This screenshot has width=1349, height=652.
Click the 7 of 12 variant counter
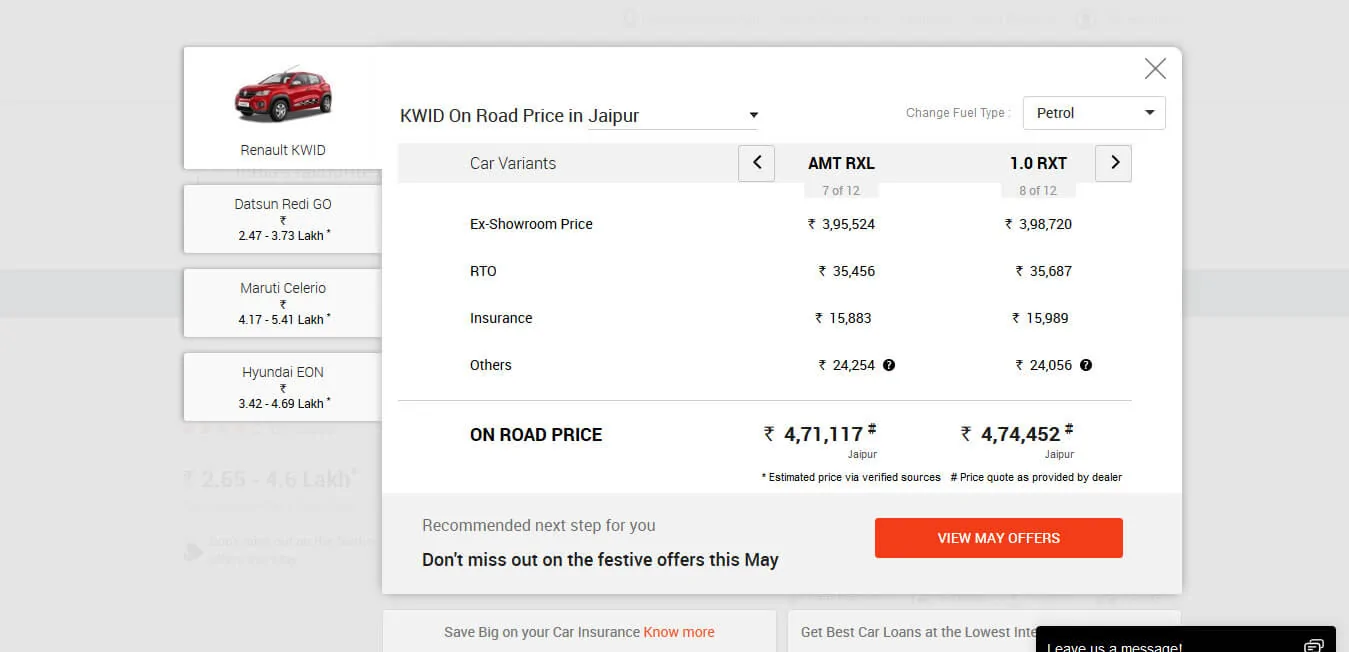(x=841, y=190)
